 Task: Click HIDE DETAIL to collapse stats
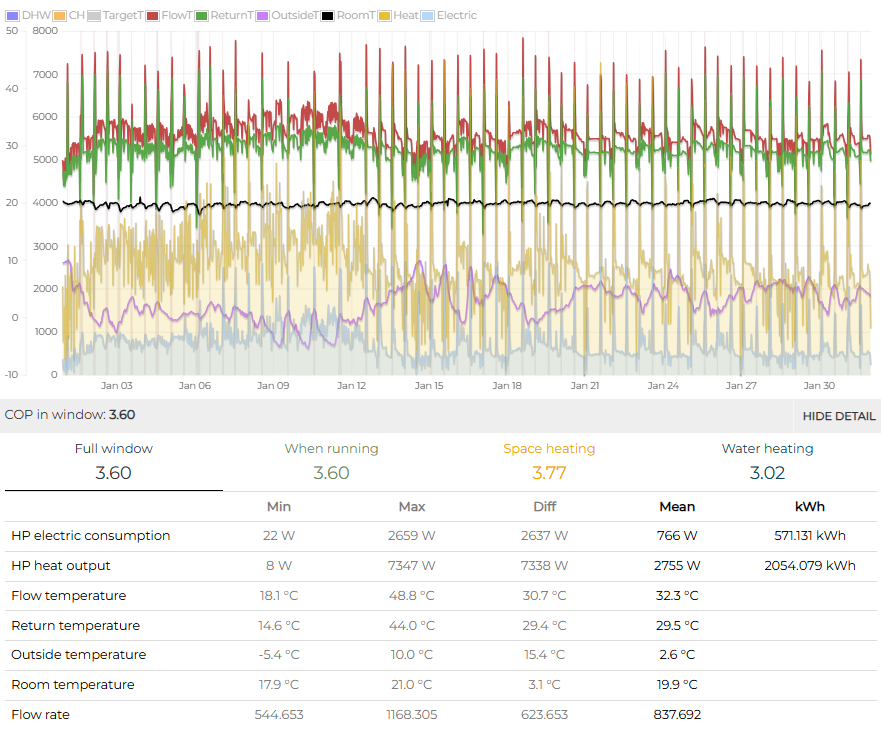click(x=838, y=416)
